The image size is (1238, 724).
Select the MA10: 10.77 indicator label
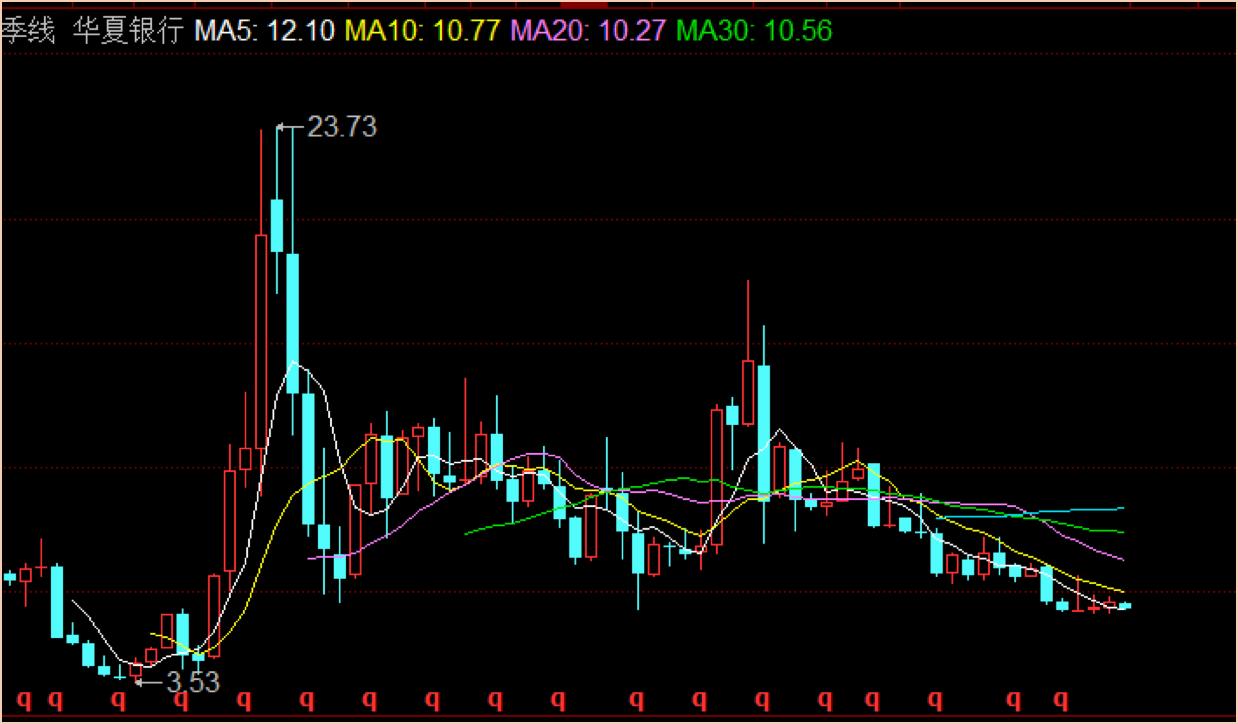click(x=423, y=31)
